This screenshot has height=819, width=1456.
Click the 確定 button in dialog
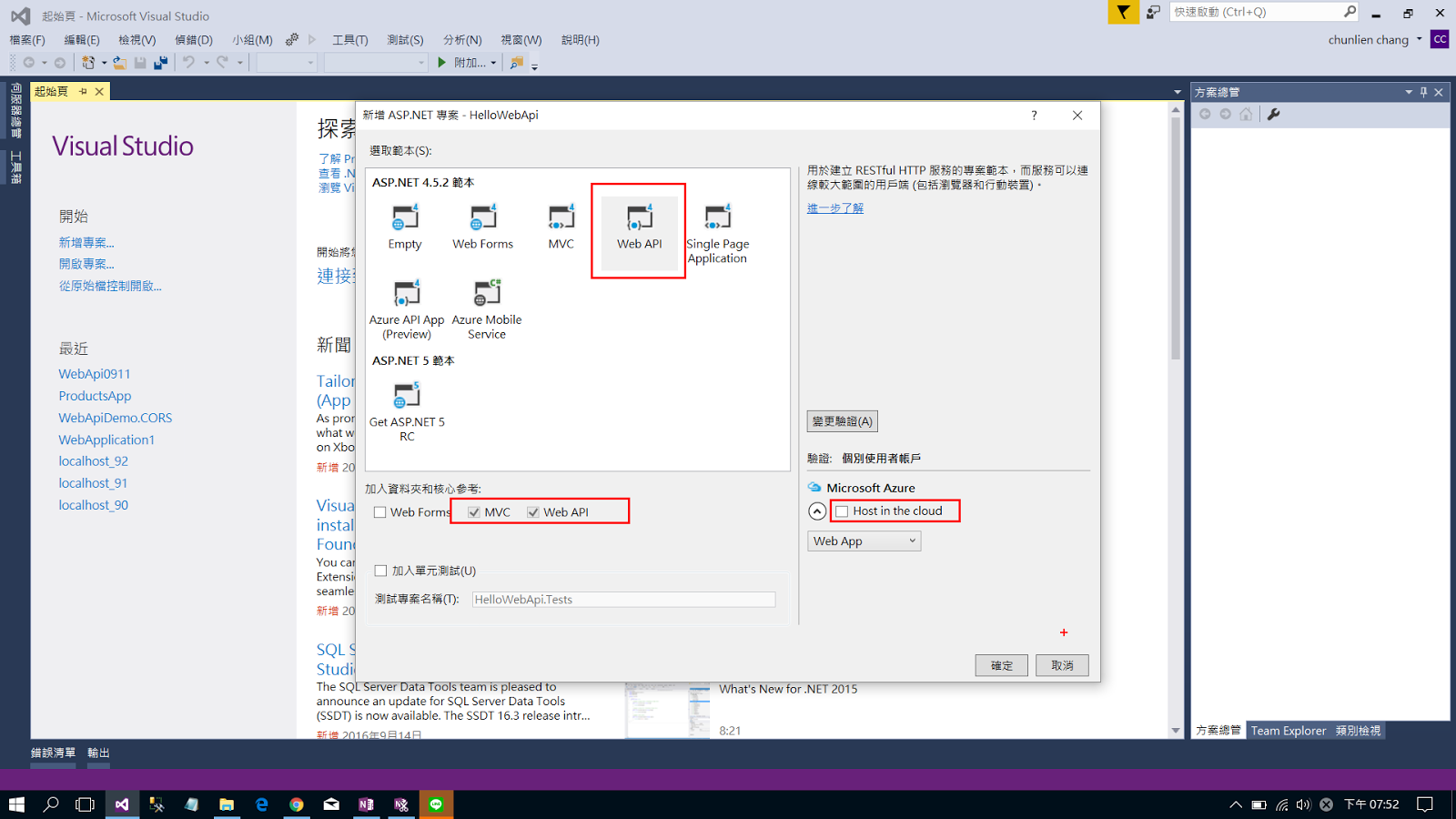click(x=1002, y=665)
